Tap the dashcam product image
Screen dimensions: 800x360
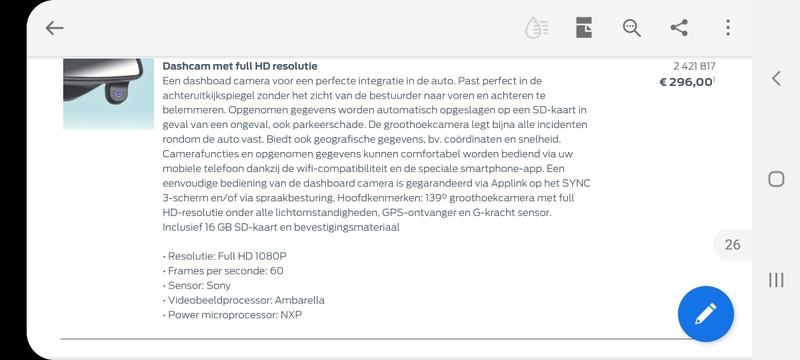click(109, 93)
